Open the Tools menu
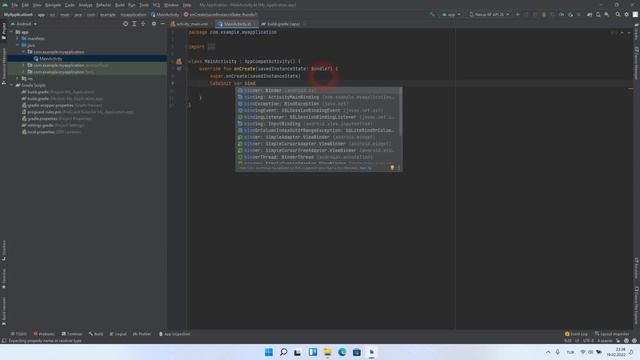The height and width of the screenshot is (360, 640). coord(144,5)
